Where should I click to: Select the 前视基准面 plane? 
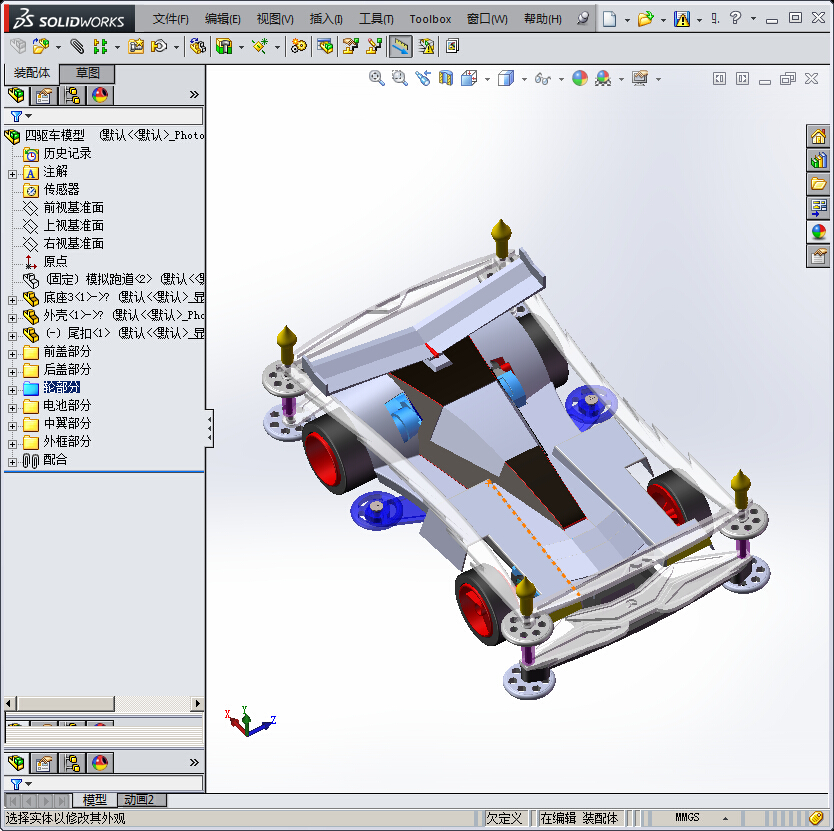click(73, 207)
